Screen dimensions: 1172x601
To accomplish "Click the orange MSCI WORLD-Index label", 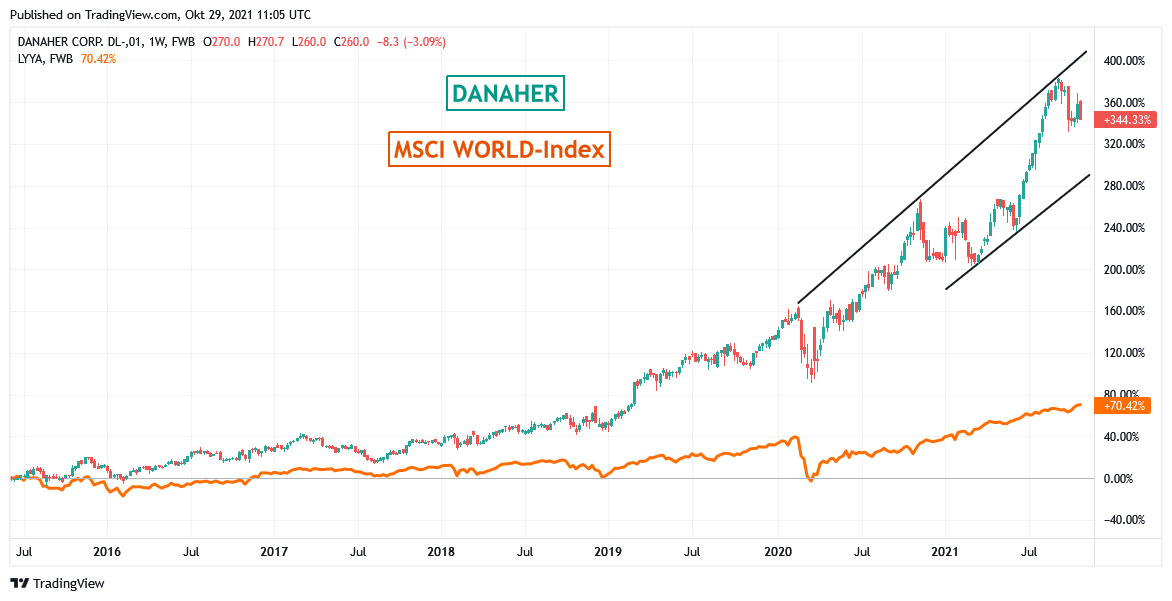I will click(498, 150).
